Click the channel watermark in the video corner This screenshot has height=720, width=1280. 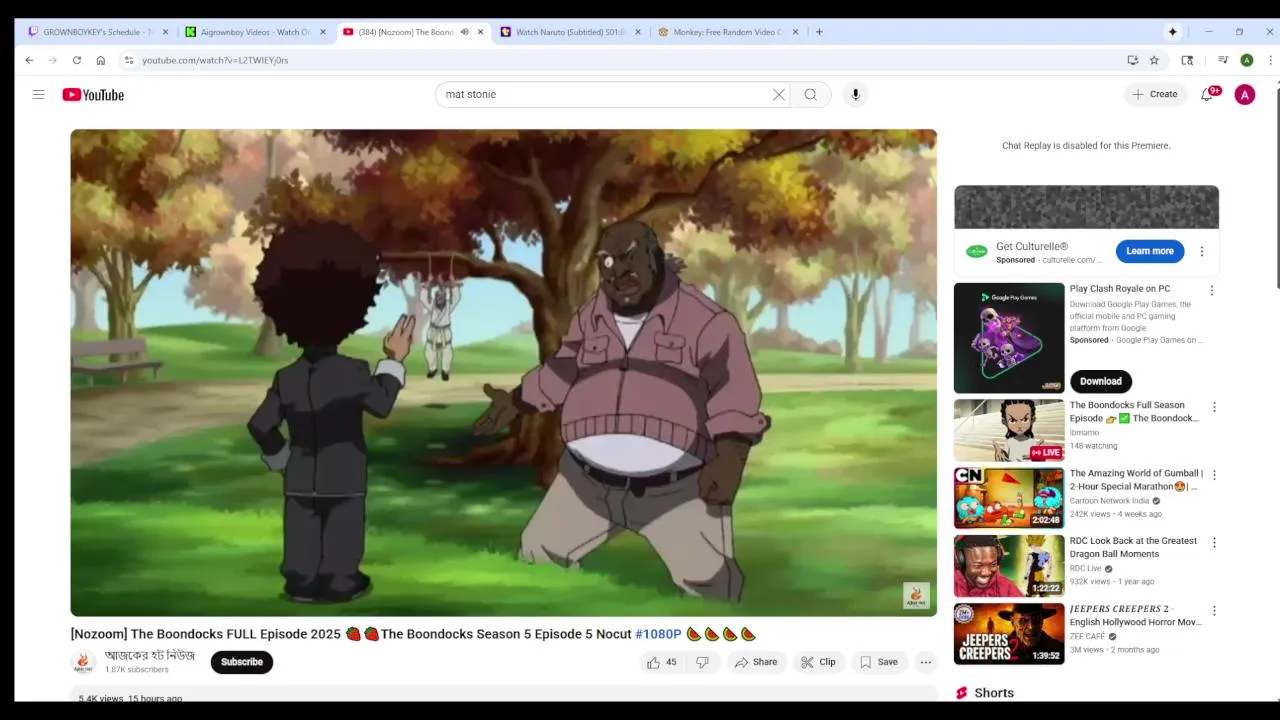tap(916, 596)
